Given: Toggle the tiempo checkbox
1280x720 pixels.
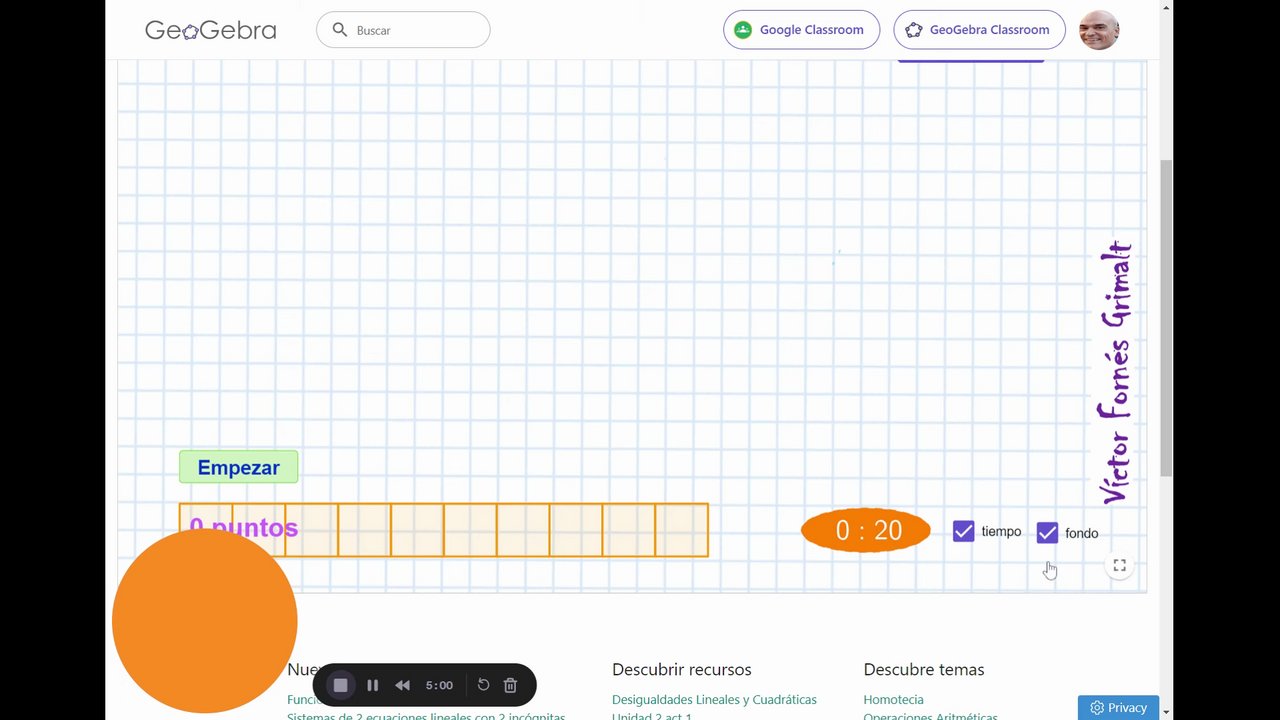Looking at the screenshot, I should 963,532.
